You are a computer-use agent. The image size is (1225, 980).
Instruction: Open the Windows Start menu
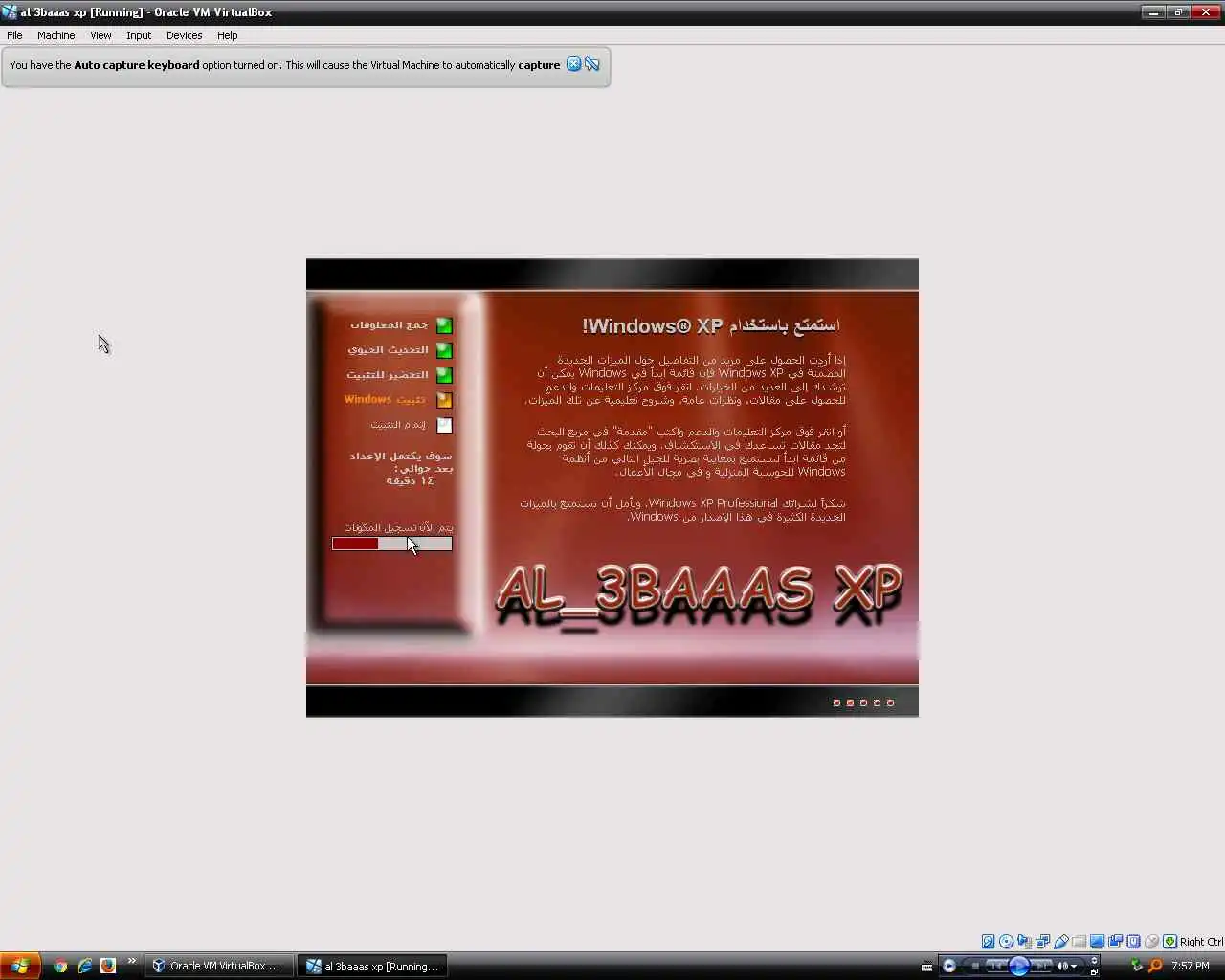point(20,966)
